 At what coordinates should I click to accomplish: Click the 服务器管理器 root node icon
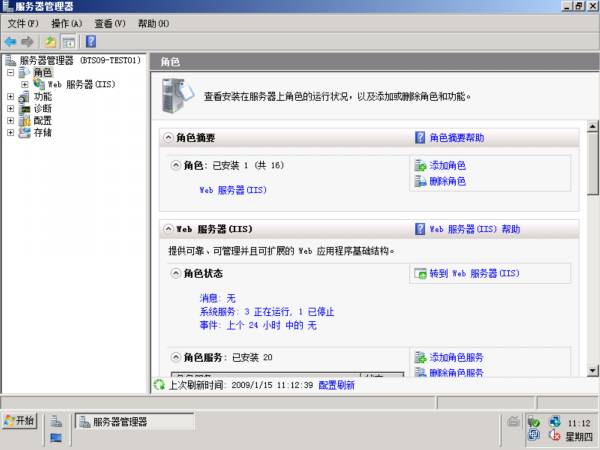click(10, 60)
